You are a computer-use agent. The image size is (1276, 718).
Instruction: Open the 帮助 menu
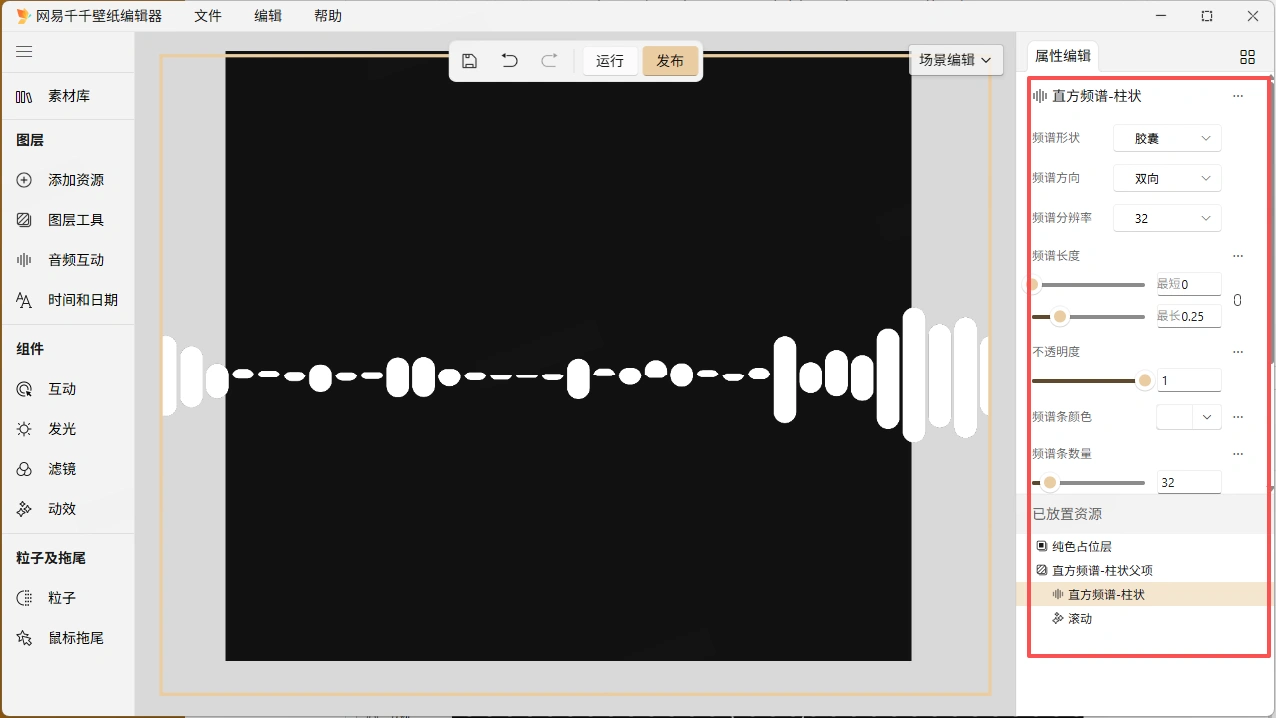click(328, 16)
